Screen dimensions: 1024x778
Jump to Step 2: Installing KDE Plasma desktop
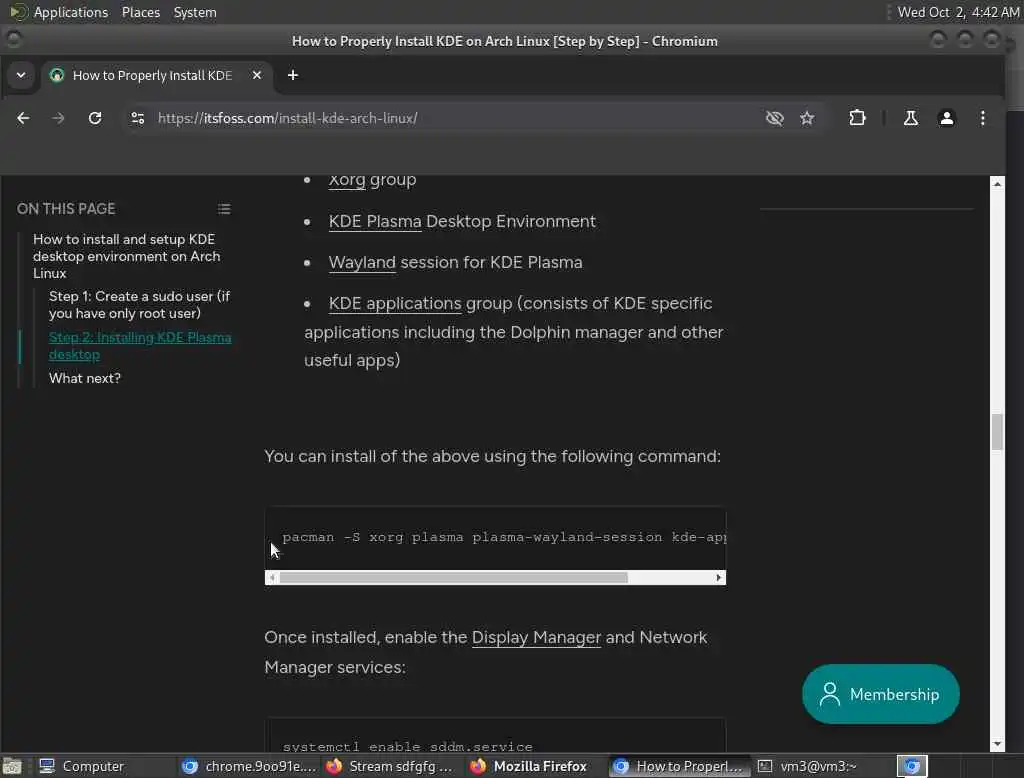pyautogui.click(x=140, y=346)
